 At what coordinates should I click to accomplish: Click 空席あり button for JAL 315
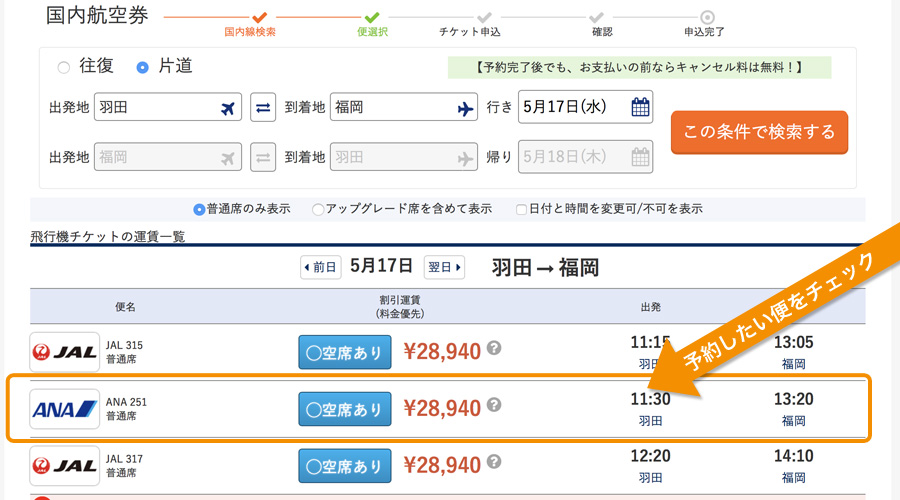[x=344, y=352]
